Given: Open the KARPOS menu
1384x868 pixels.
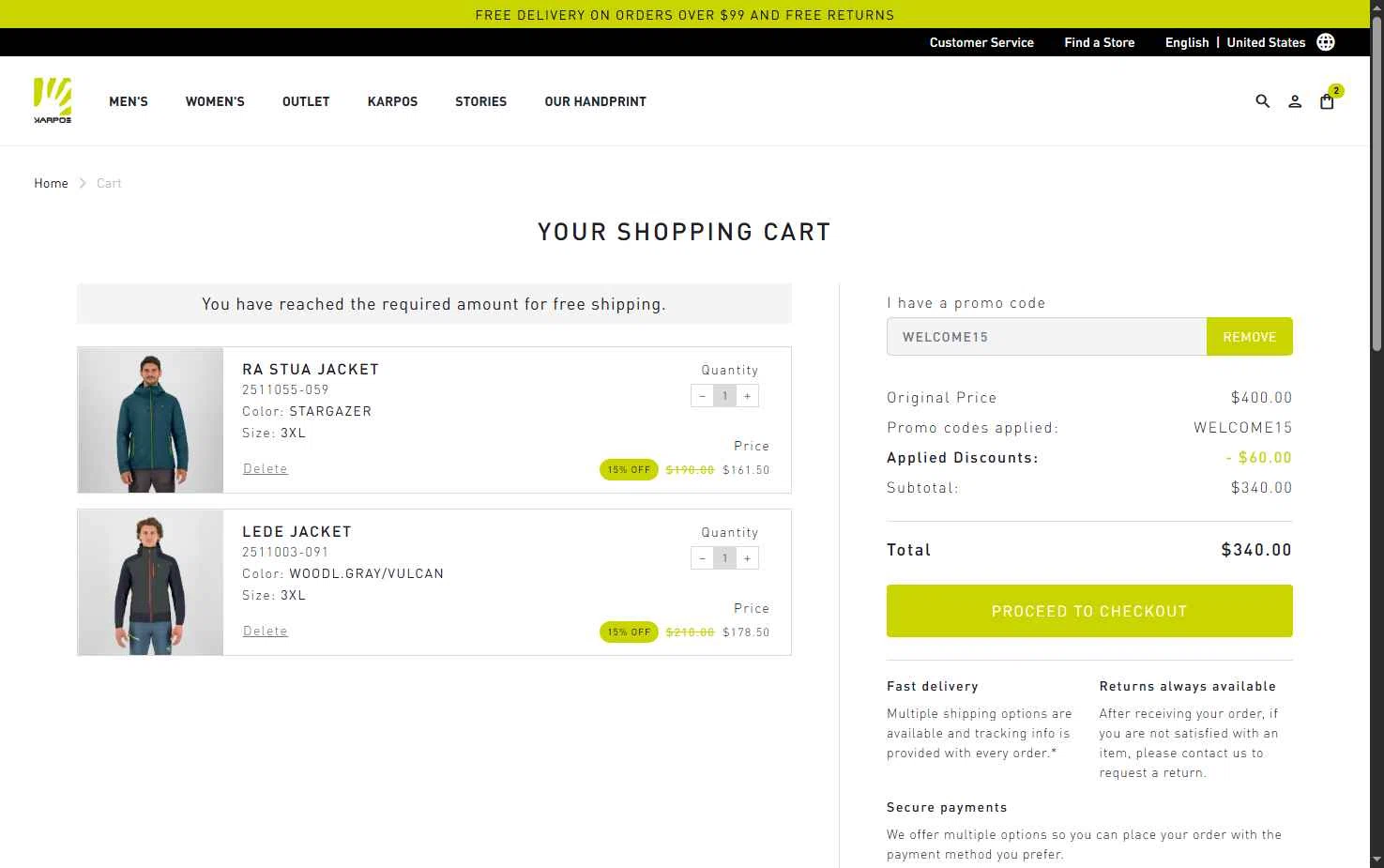Looking at the screenshot, I should coord(392,101).
